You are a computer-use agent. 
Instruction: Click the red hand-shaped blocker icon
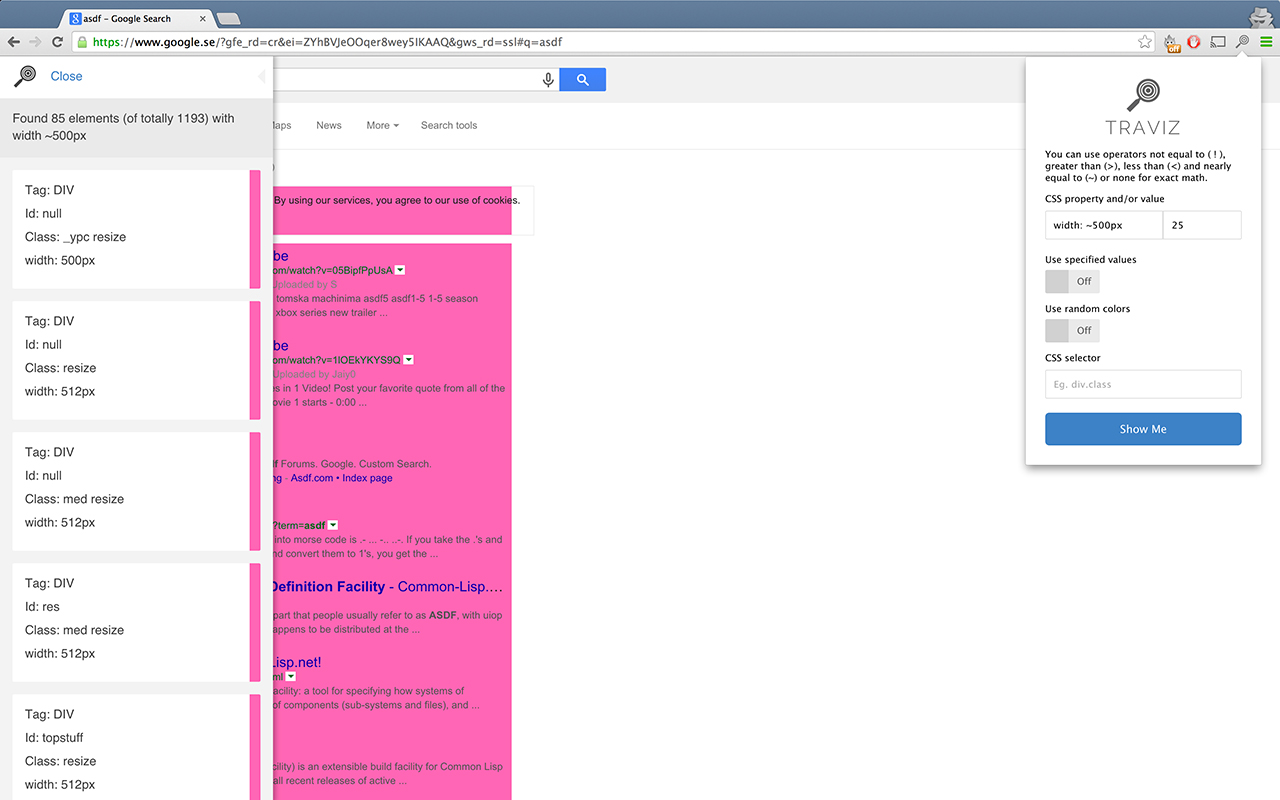[x=1195, y=43]
